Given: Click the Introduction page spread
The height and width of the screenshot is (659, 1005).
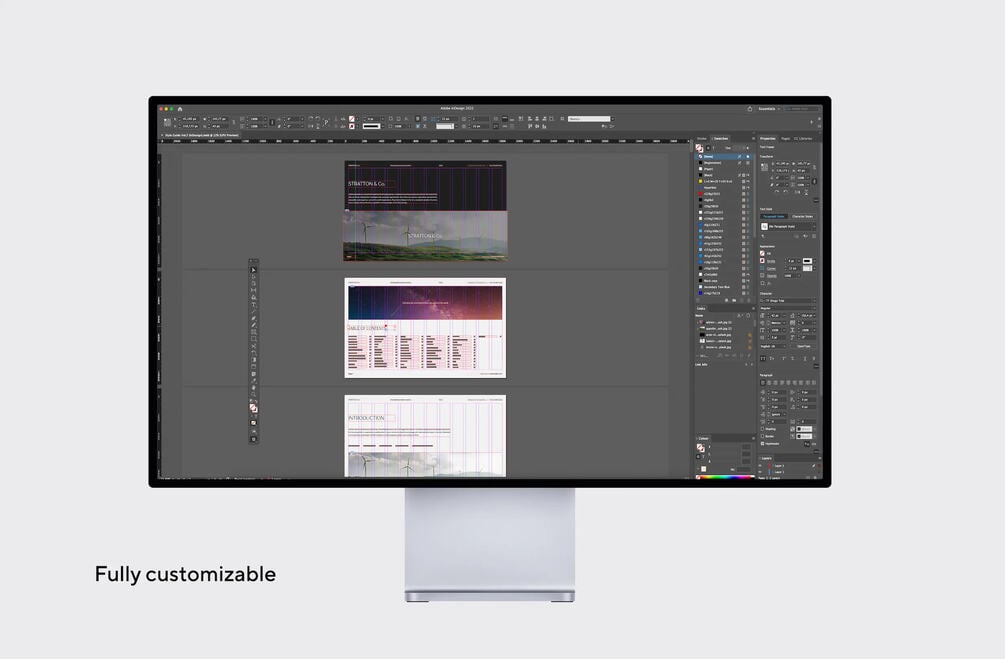Looking at the screenshot, I should pos(426,436).
